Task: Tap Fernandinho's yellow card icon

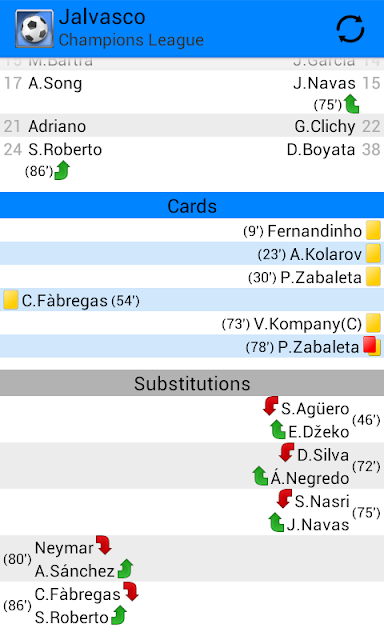Action: coord(373,230)
